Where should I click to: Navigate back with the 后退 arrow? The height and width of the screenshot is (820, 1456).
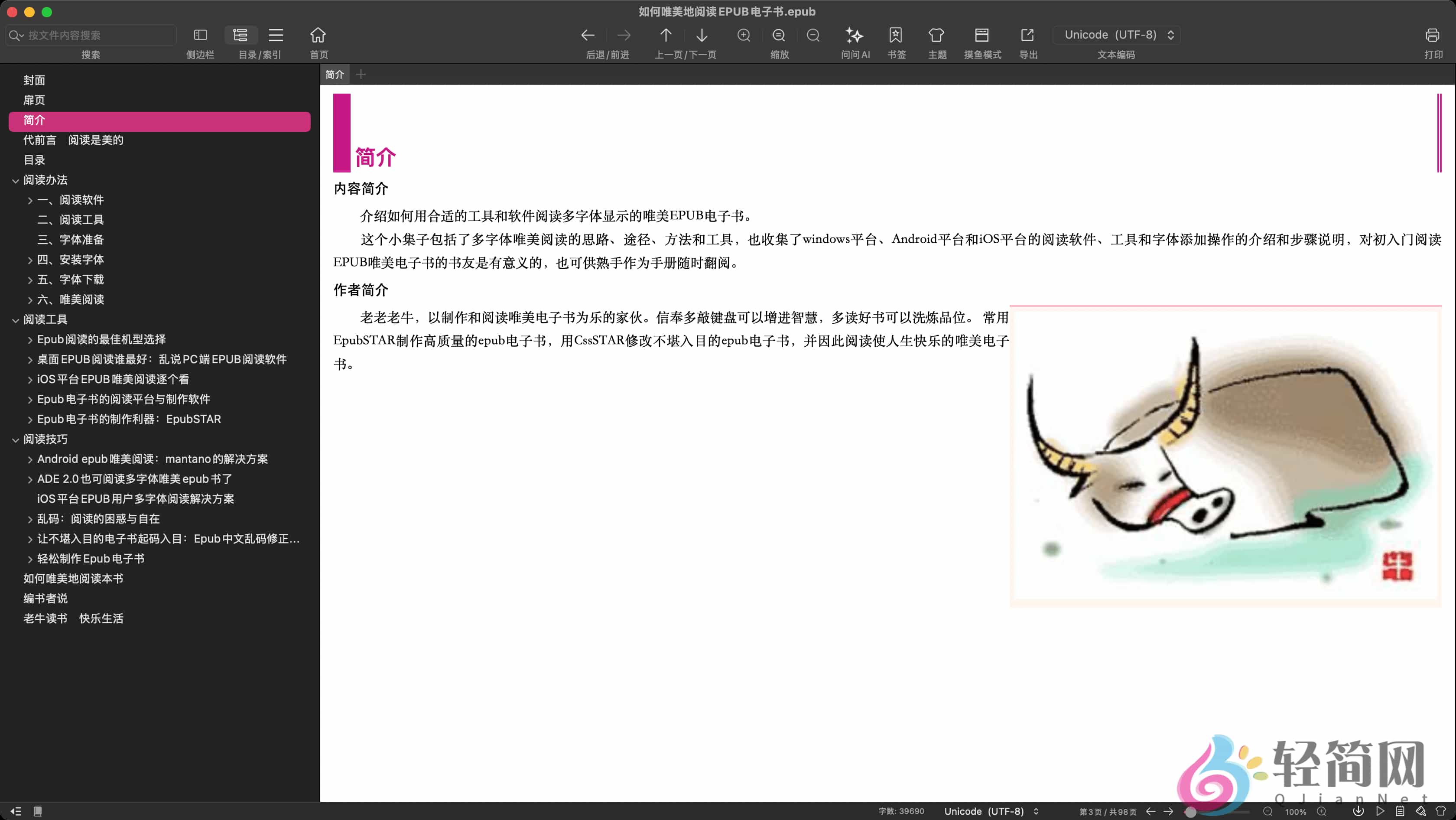coord(587,35)
